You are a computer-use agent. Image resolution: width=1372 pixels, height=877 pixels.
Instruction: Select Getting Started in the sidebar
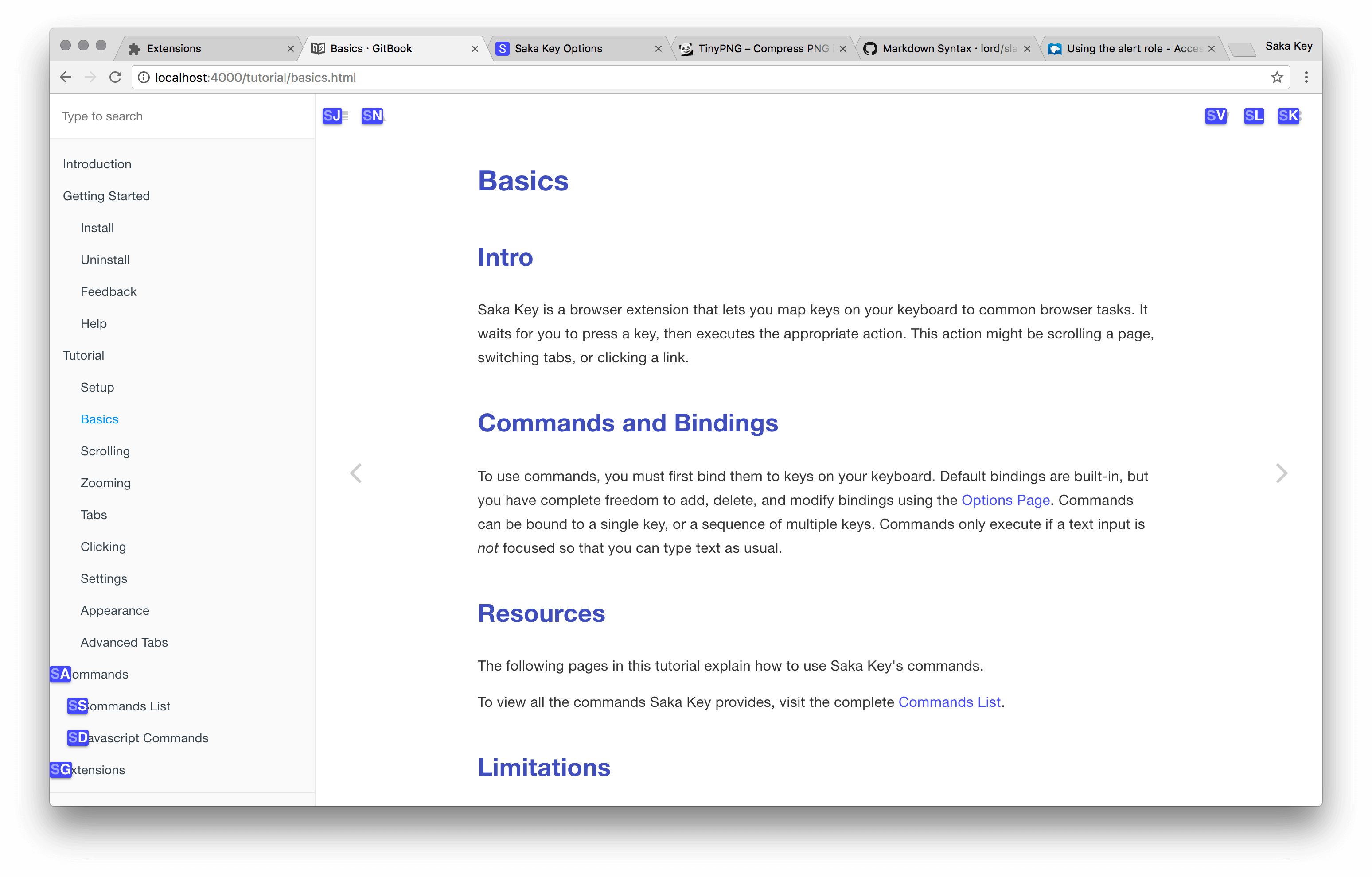point(106,196)
